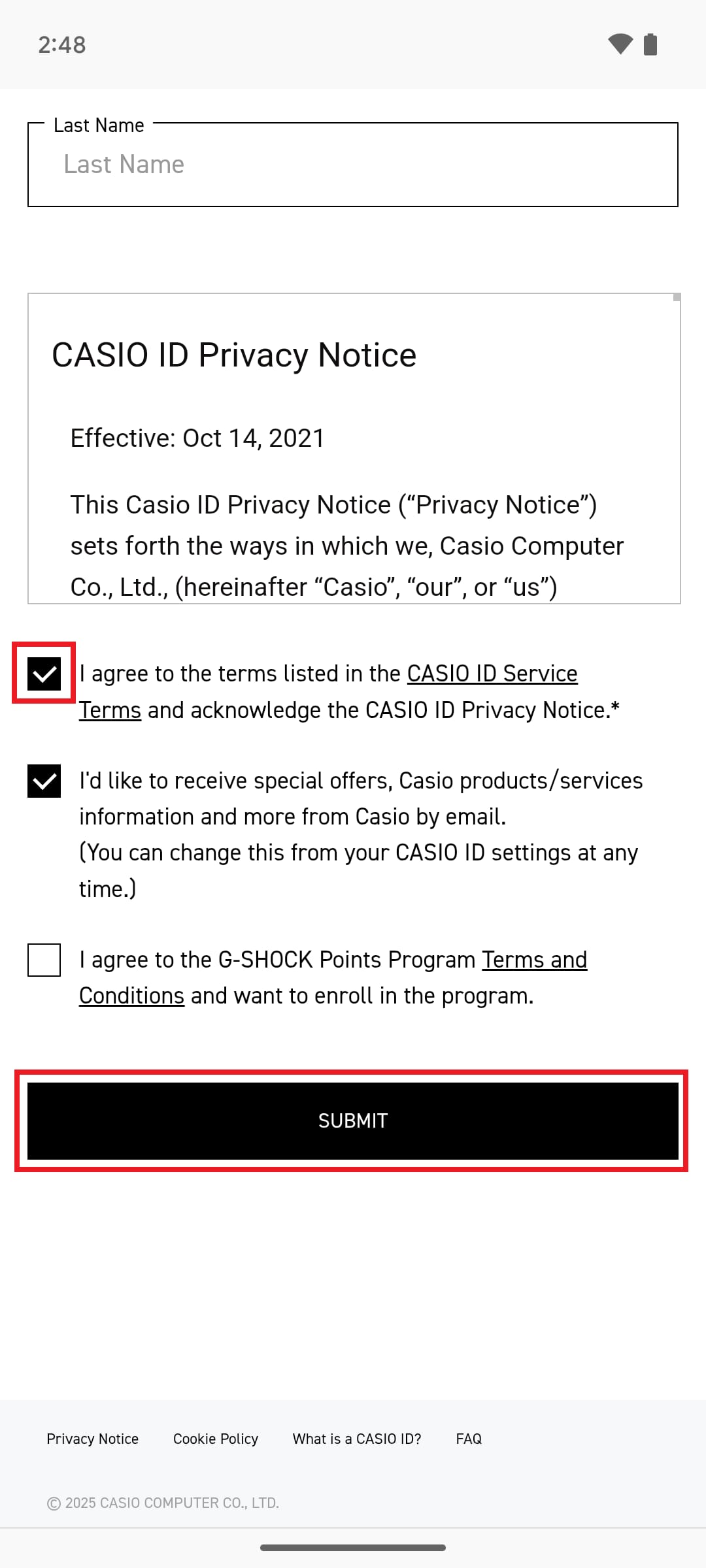The height and width of the screenshot is (1568, 706).
Task: Click the "Effective: Oct 14, 2021" line
Action: tap(197, 438)
